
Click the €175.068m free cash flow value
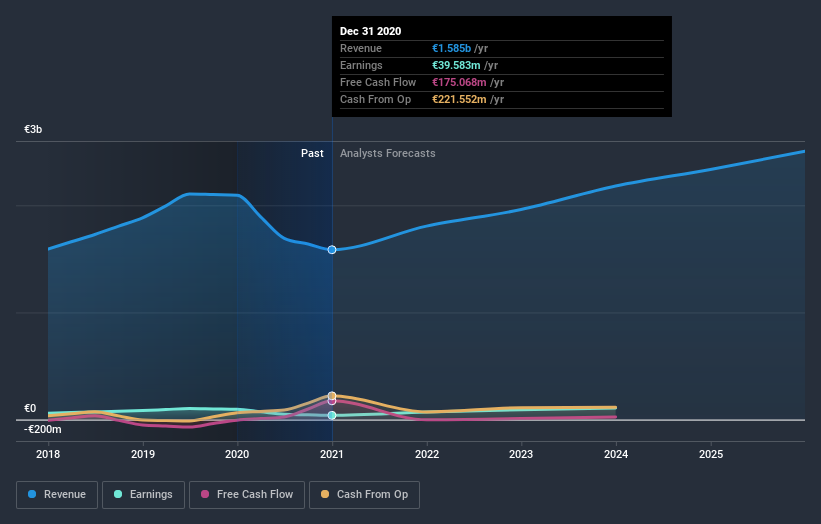click(x=459, y=82)
